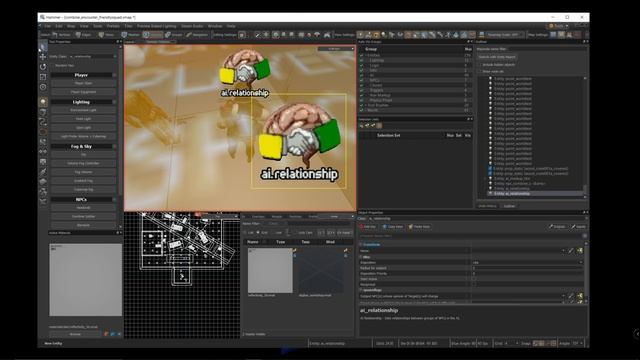Toggle visibility of Tool Brushes group
The image size is (640, 360).
[x=362, y=105]
